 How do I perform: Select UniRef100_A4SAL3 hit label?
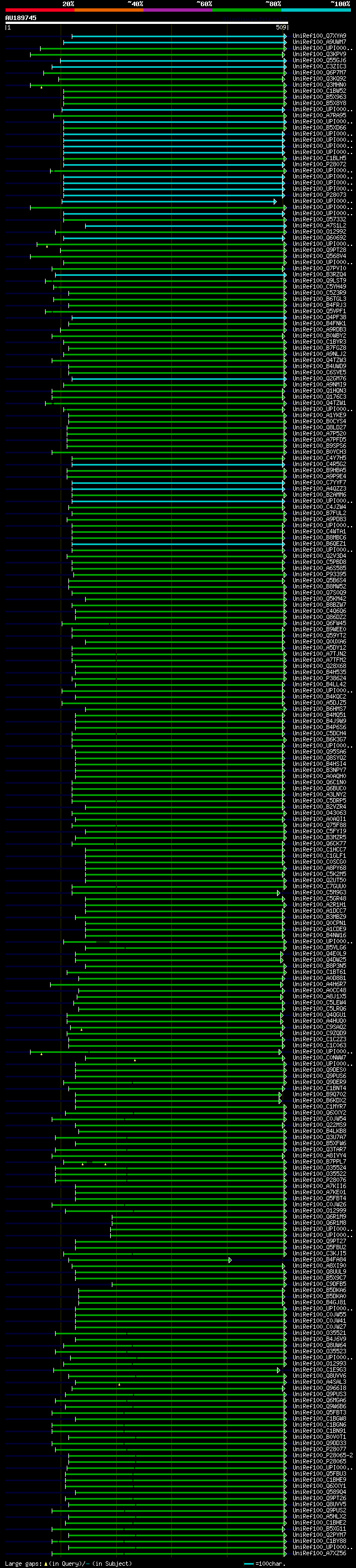point(319,1382)
